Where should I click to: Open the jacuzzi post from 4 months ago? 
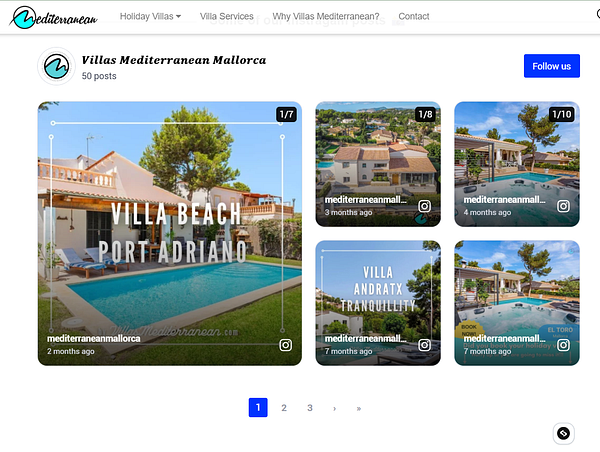tap(517, 164)
